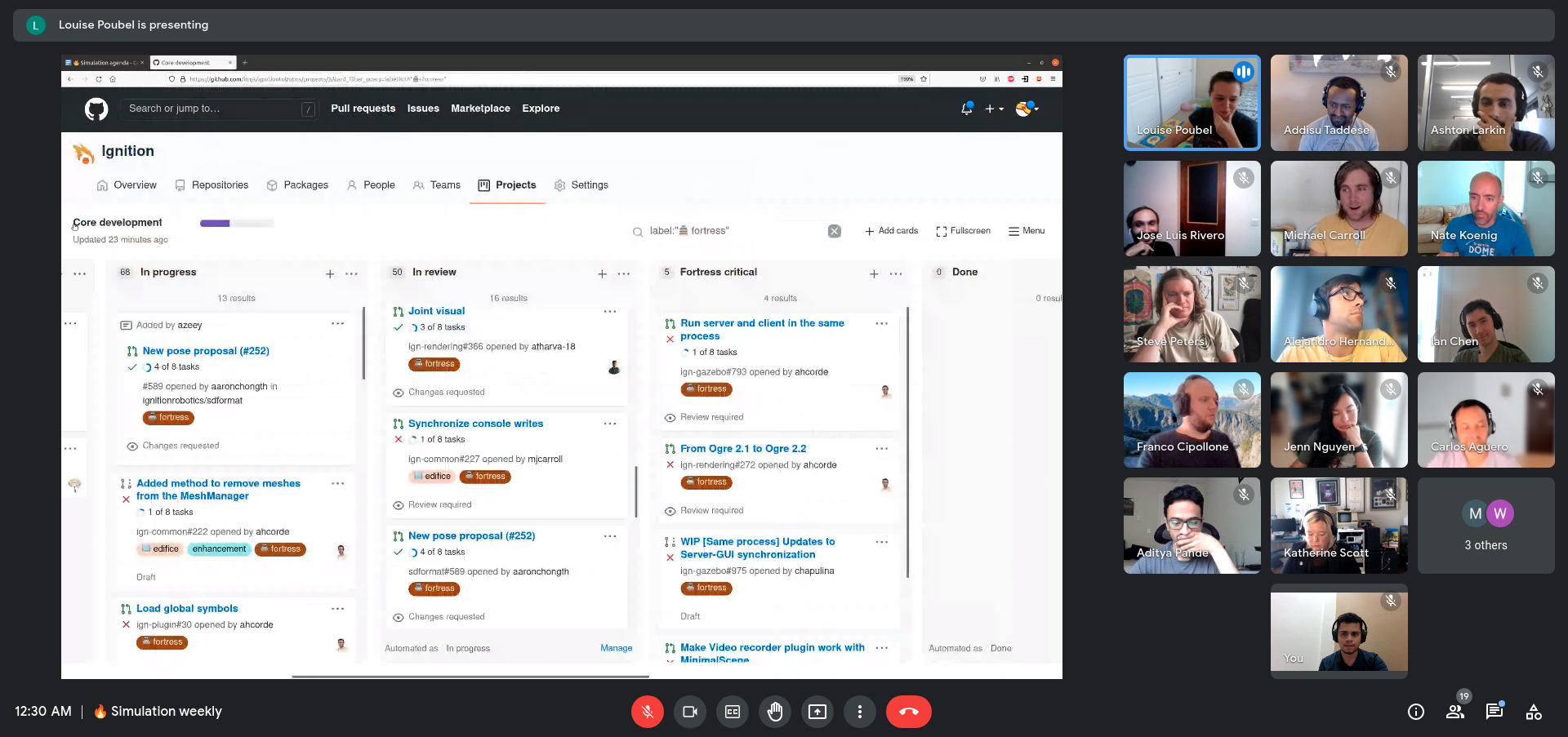Open the chat with everyone icon
The width and height of the screenshot is (1568, 737).
1494,712
